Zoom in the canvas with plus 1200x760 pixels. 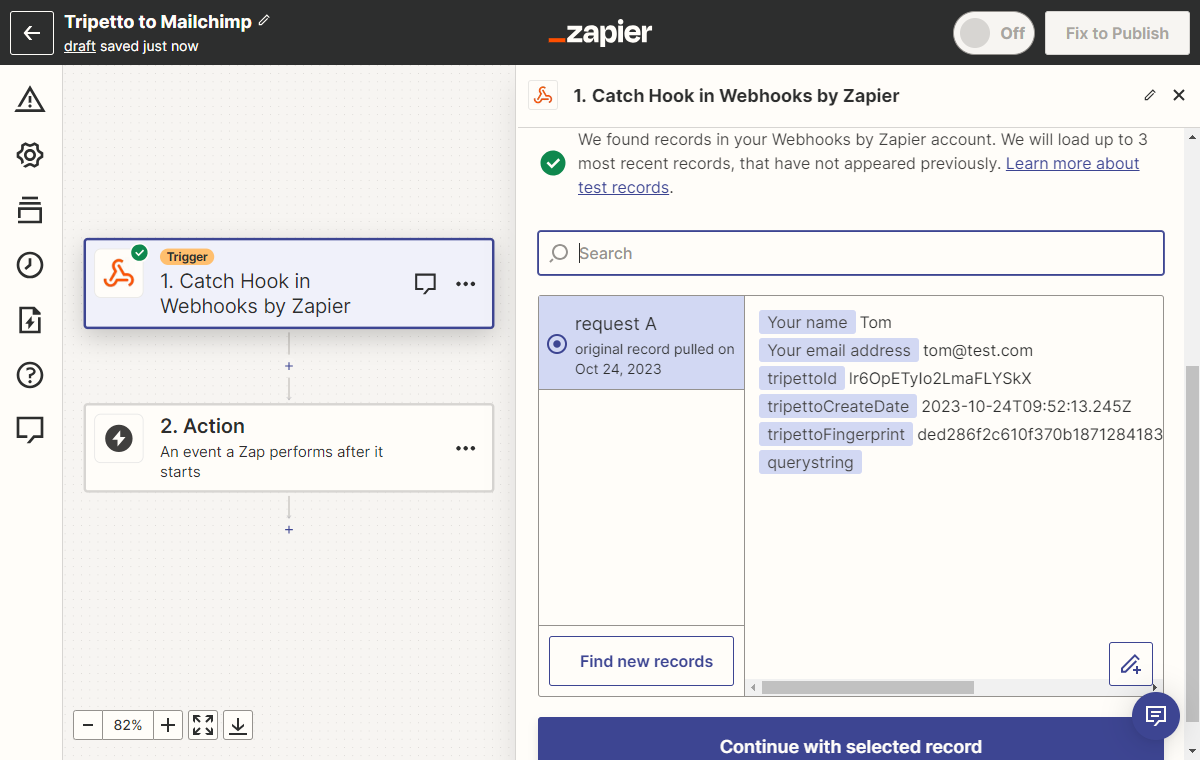pos(168,725)
